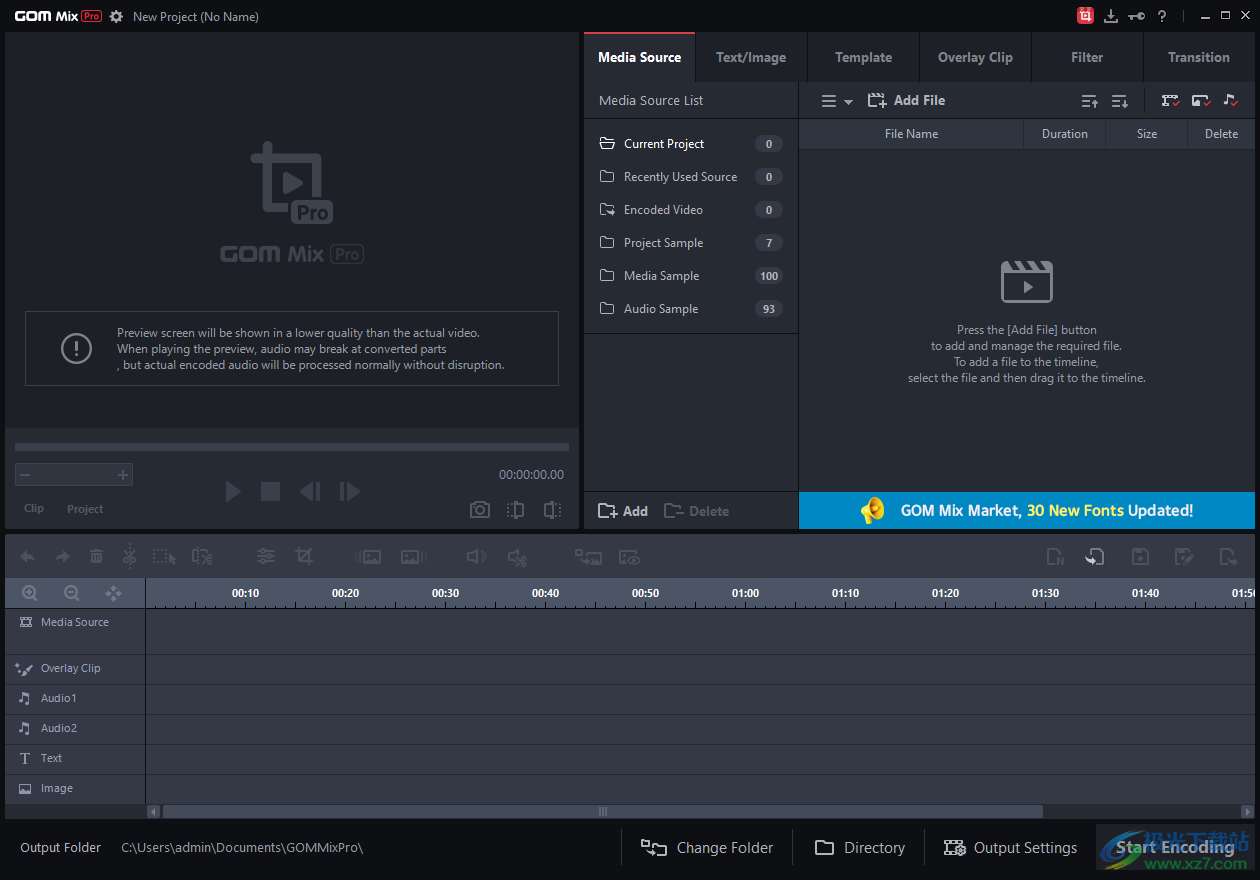
Task: Click the Delete column header
Action: (1221, 134)
